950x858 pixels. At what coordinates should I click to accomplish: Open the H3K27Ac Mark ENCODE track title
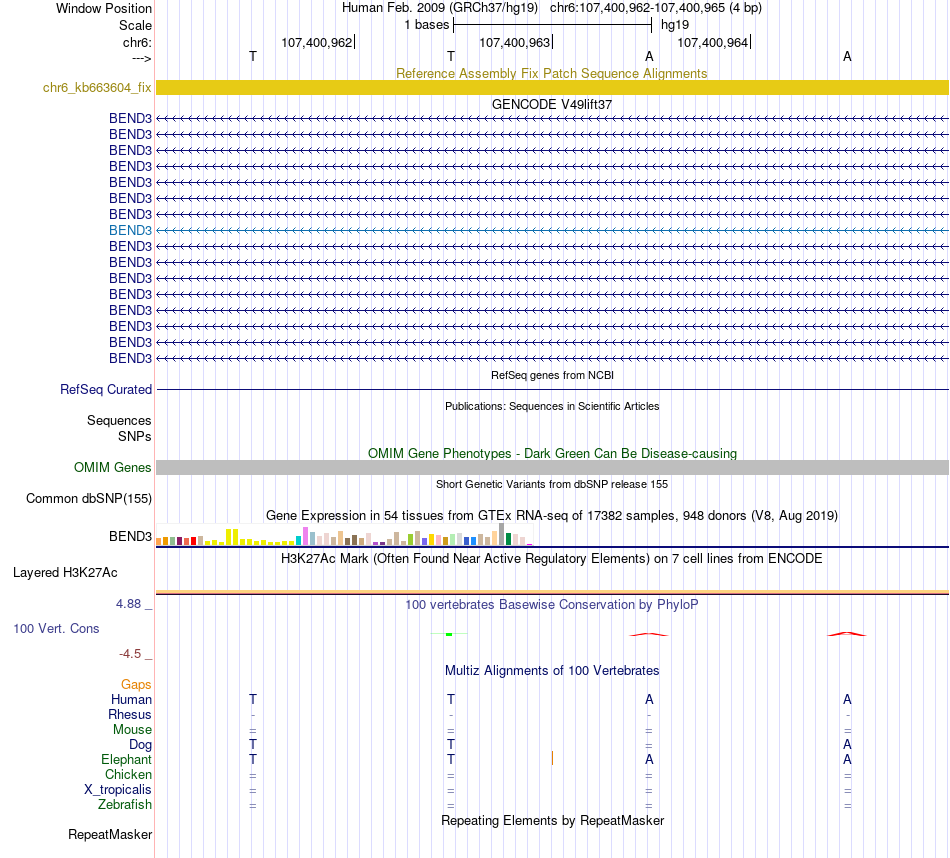tap(551, 558)
